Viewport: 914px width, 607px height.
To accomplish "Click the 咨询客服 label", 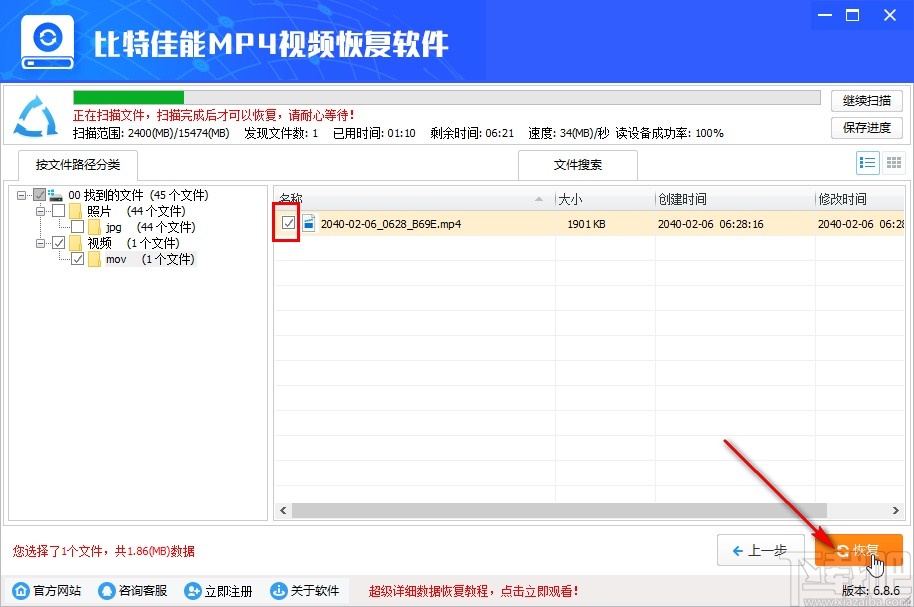I will point(143,591).
